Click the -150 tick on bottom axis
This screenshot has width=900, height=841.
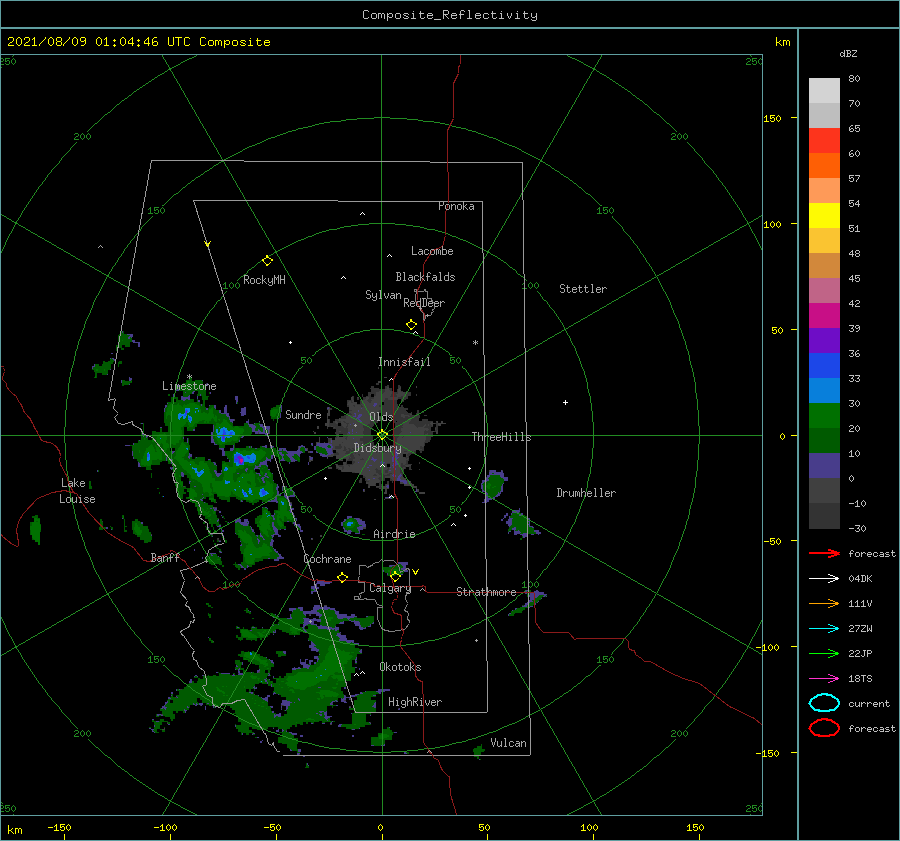pyautogui.click(x=59, y=828)
